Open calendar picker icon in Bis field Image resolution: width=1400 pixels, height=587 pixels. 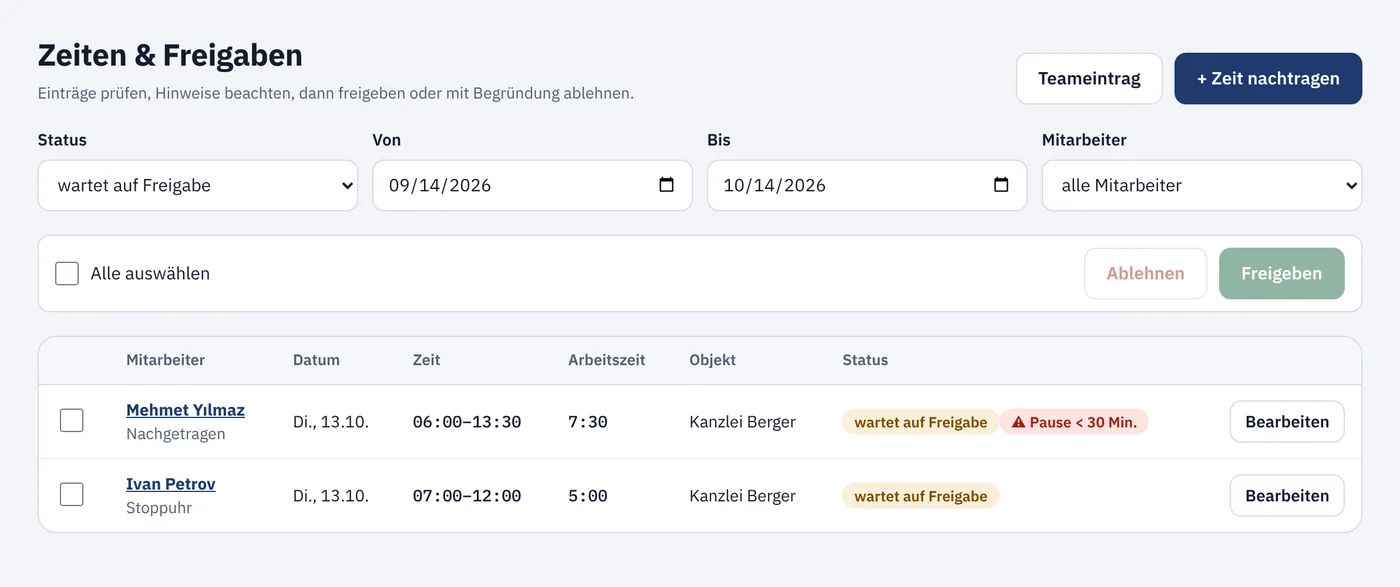tap(1001, 185)
